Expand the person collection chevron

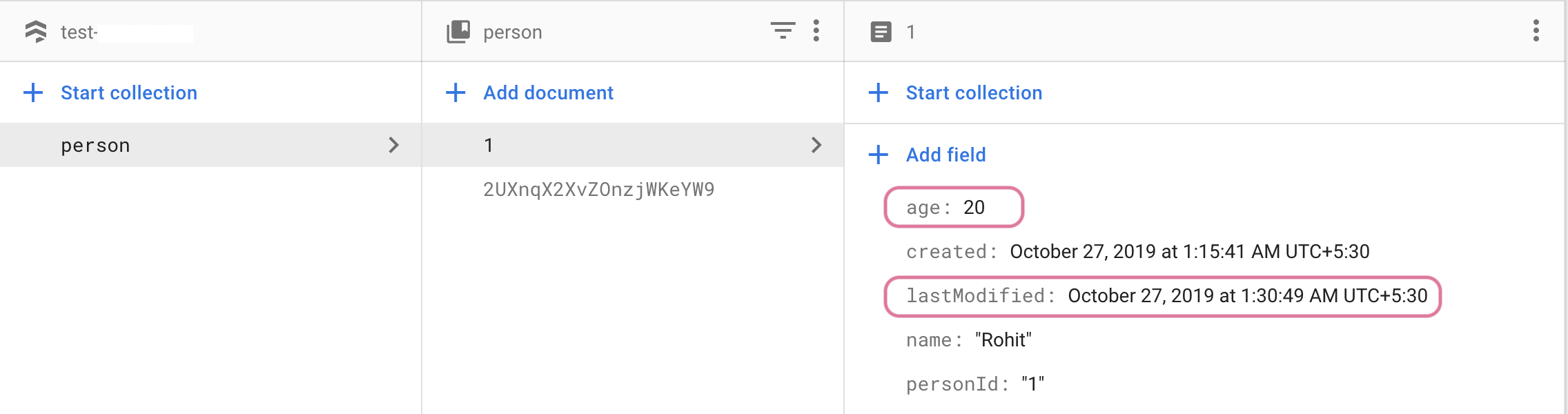(x=393, y=145)
